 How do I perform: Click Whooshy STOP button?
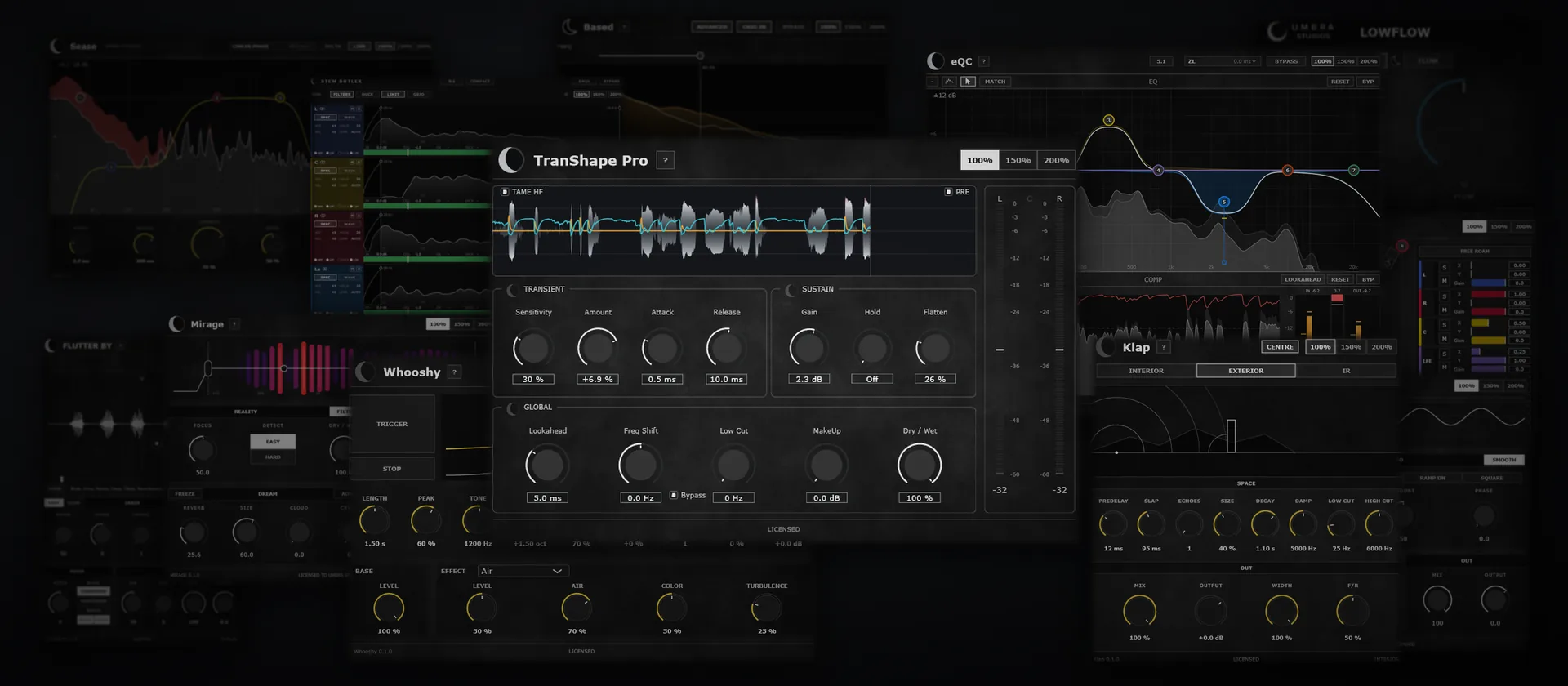(392, 469)
